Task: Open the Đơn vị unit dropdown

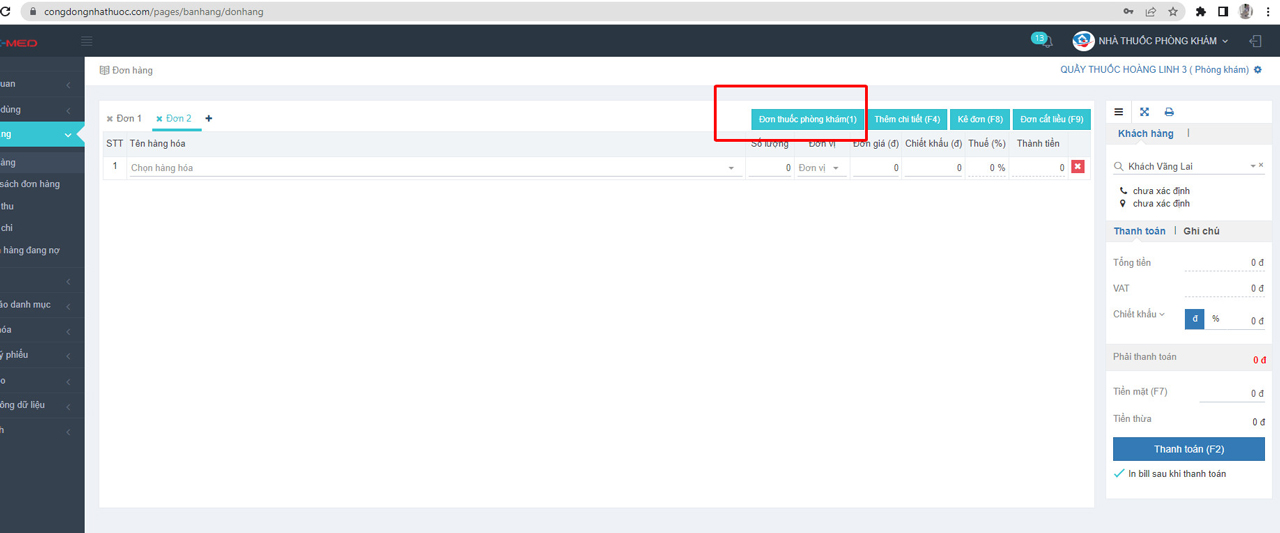Action: [821, 168]
